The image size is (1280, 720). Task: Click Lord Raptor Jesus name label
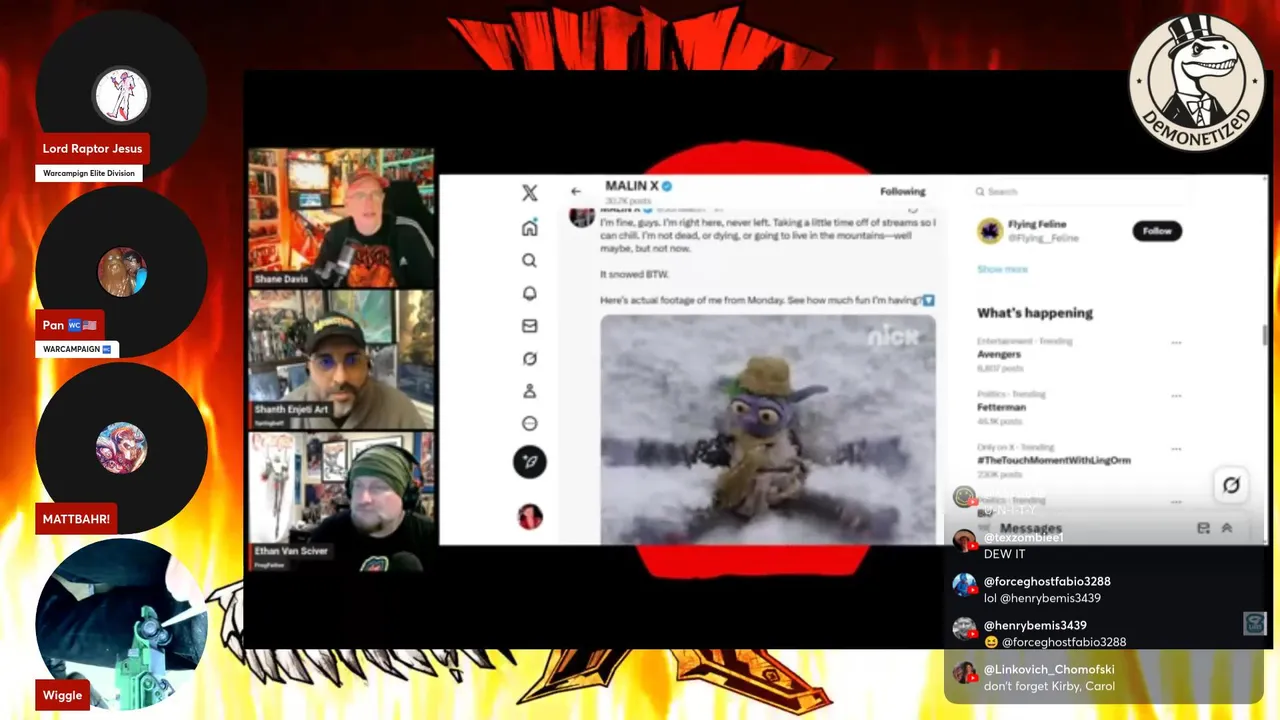92,149
